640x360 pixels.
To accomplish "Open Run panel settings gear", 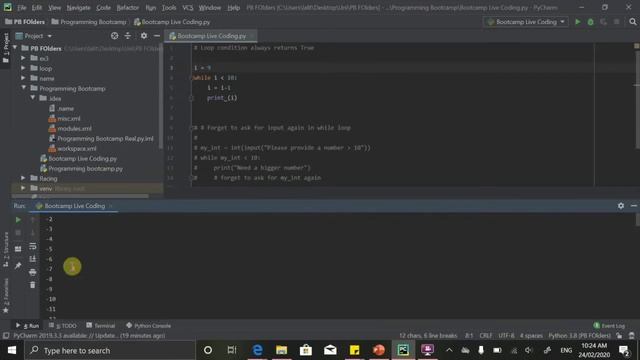I will pyautogui.click(x=621, y=206).
